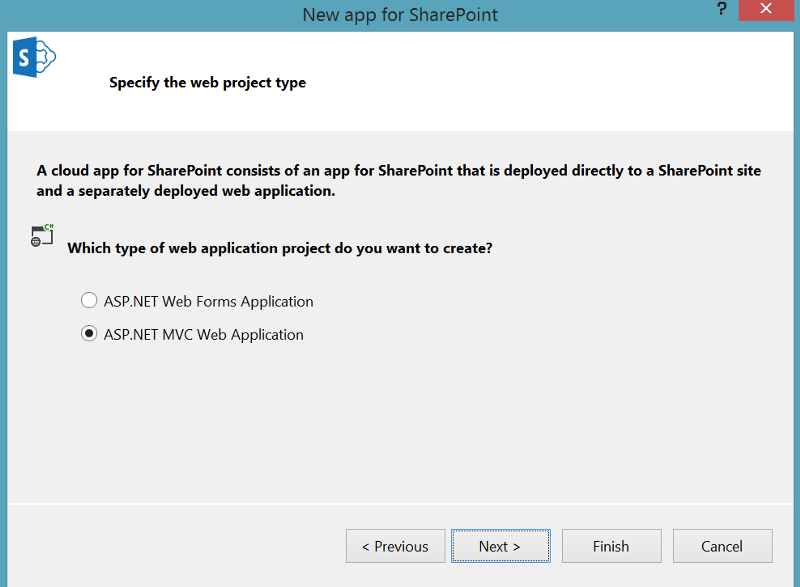Select the ASP.NET MVC Web Application radio button
This screenshot has width=800, height=587.
[x=89, y=334]
